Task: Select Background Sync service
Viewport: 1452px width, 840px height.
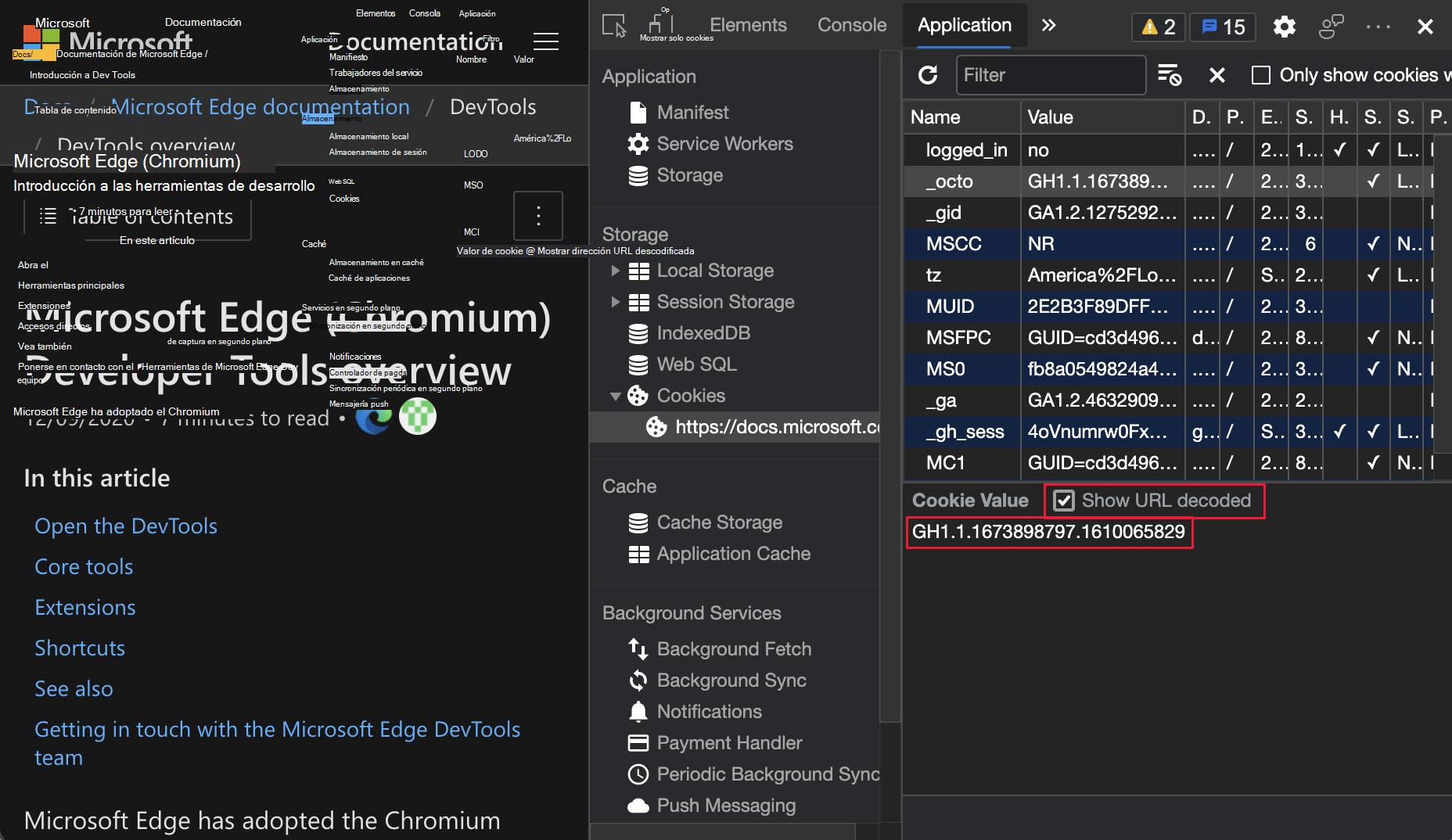Action: point(731,680)
